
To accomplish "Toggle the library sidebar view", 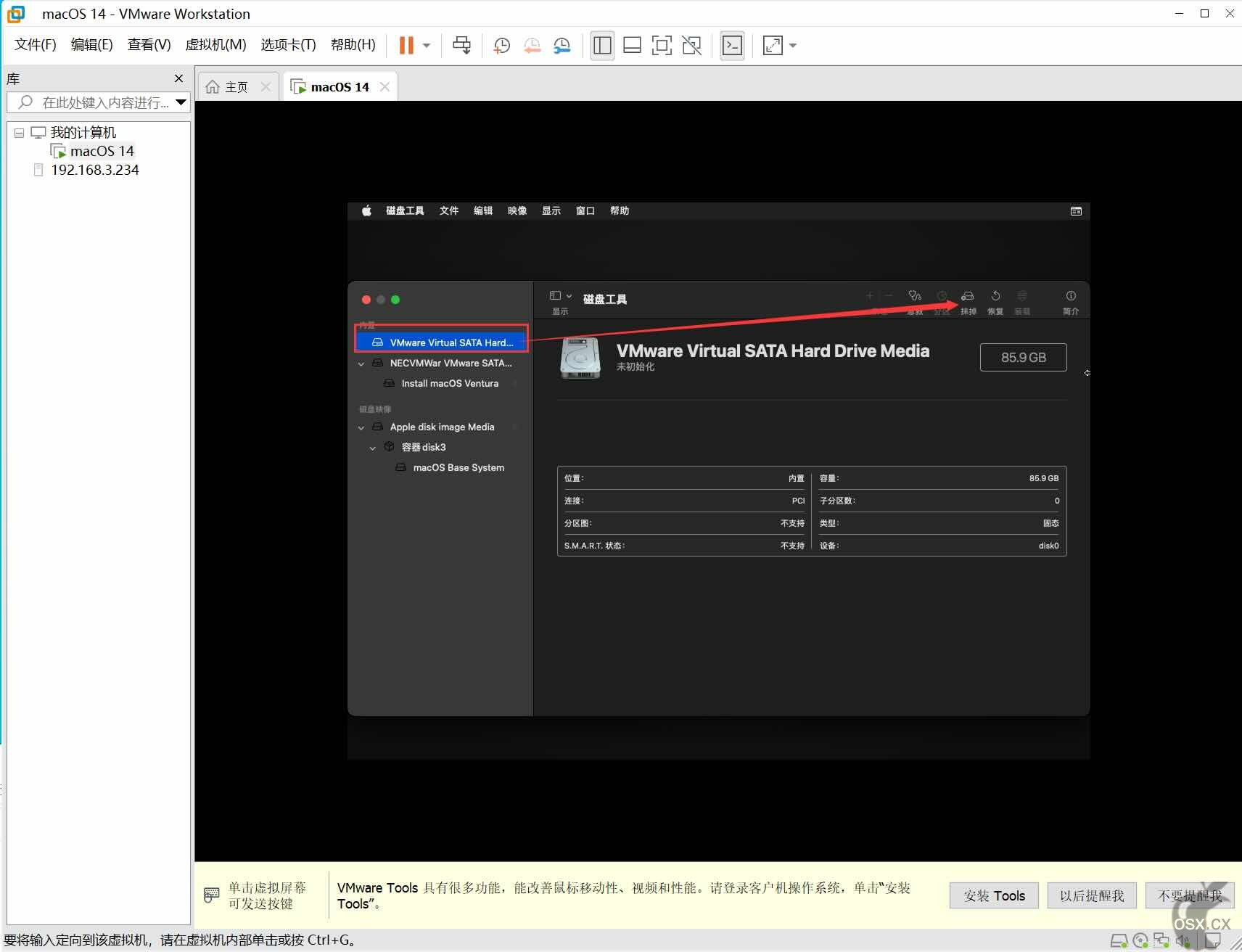I will (602, 46).
